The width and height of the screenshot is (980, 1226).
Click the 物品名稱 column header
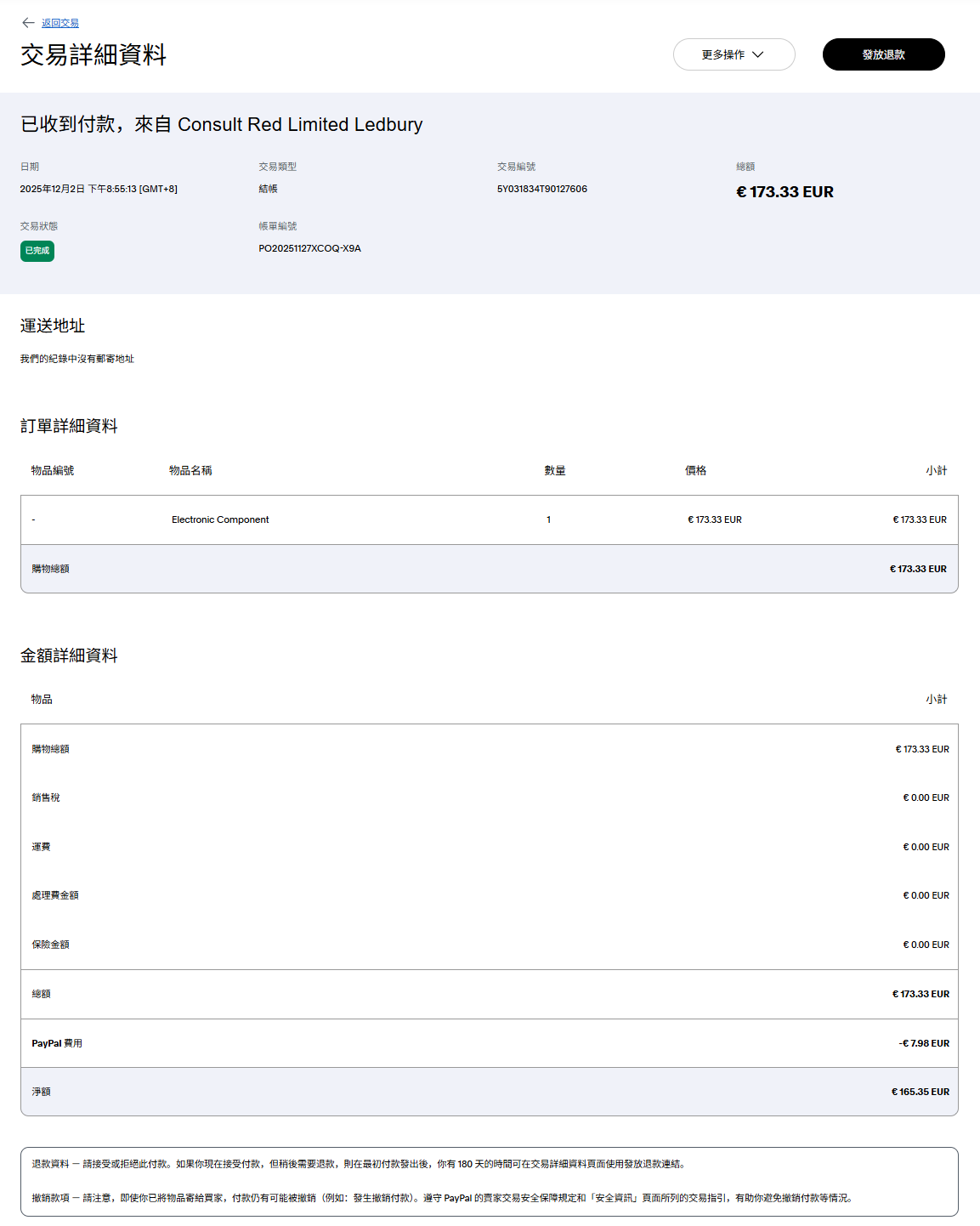(190, 470)
